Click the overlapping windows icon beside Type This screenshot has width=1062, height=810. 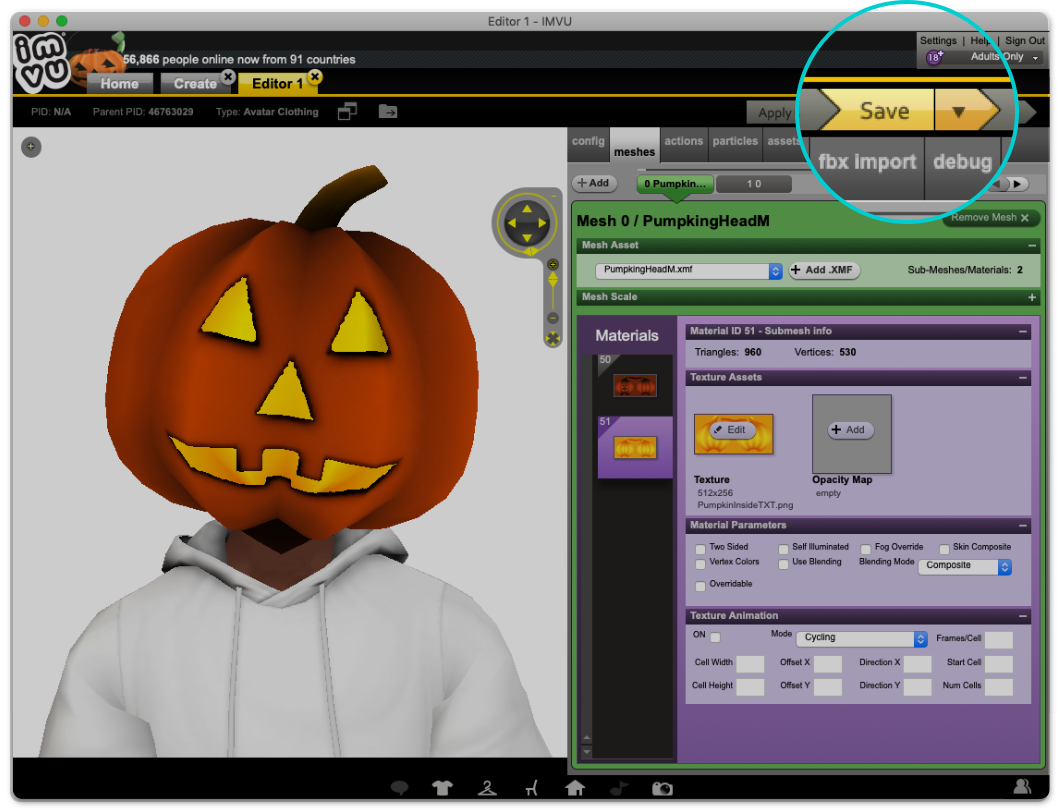coord(347,111)
